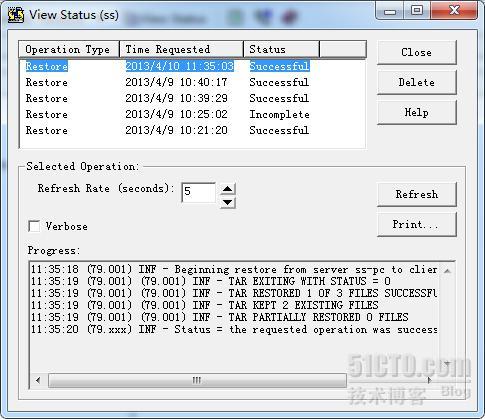Sort by Operation Type column header
This screenshot has height=419, width=485.
(69, 49)
